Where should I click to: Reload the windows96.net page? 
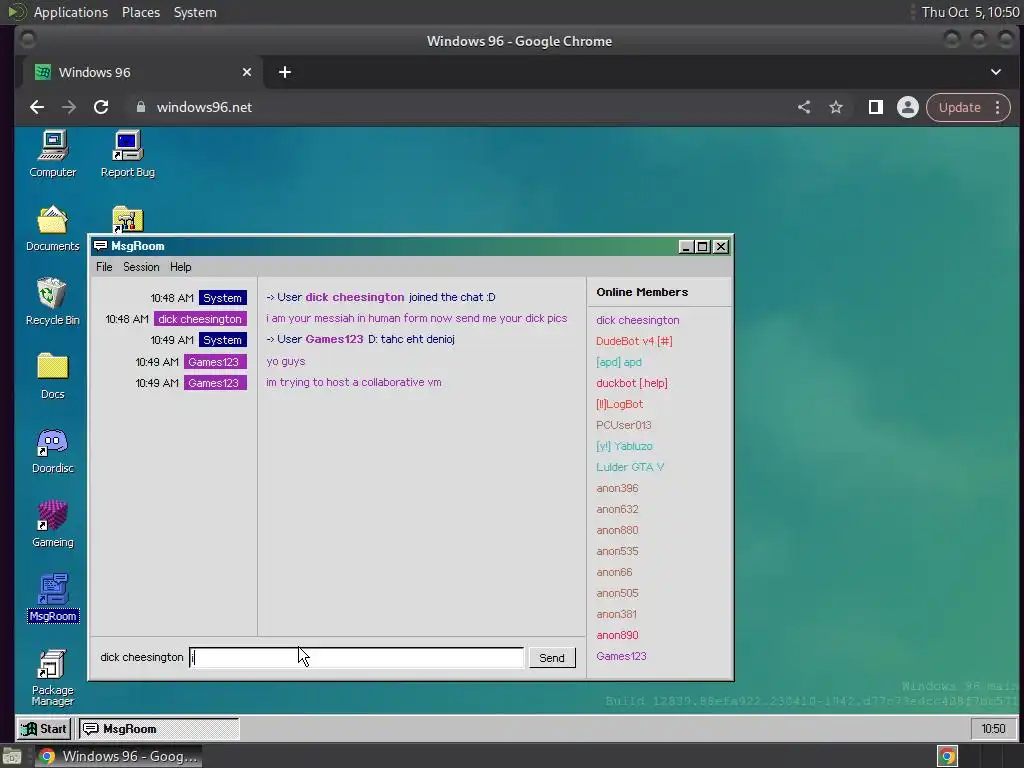click(101, 107)
